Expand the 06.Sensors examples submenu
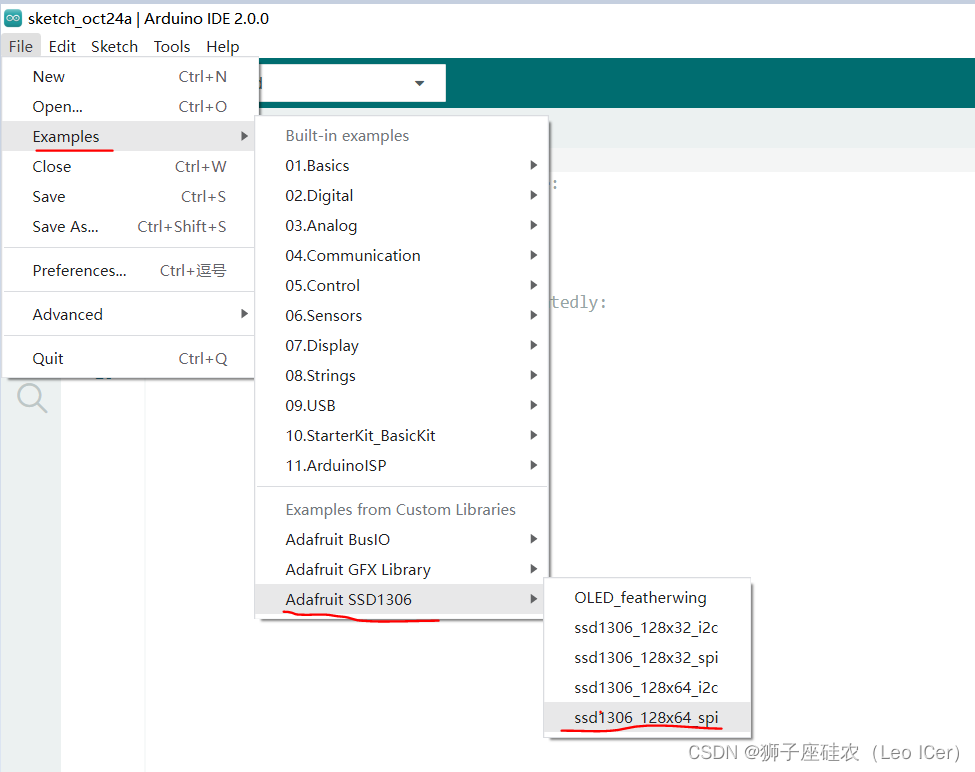Viewport: 975px width, 772px height. 402,315
